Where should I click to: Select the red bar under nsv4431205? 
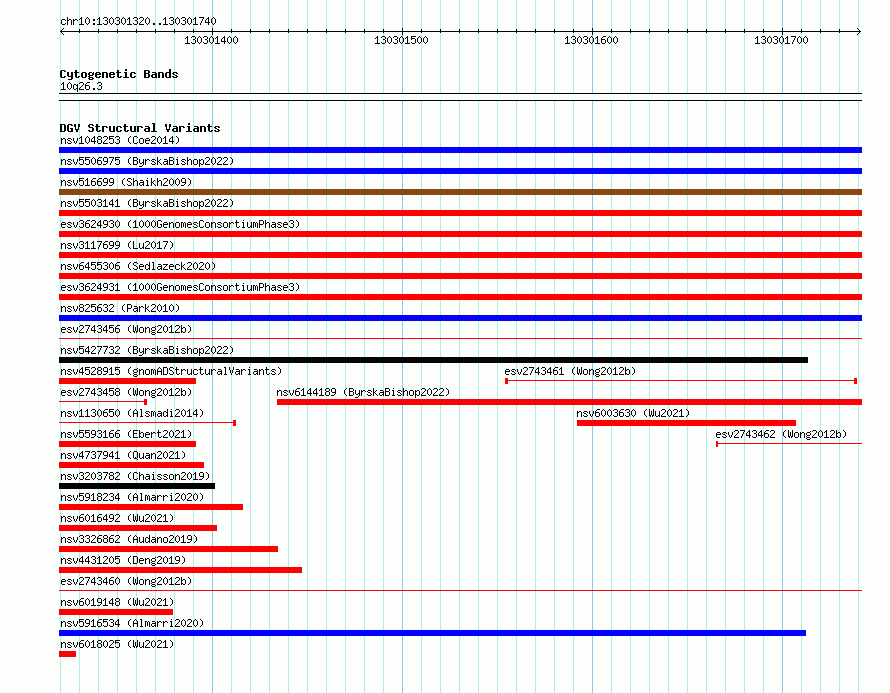pyautogui.click(x=180, y=570)
